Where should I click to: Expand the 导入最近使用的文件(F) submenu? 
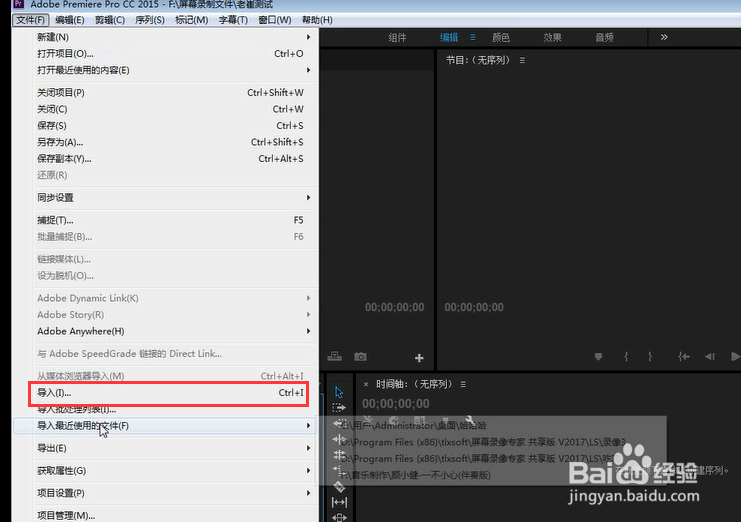click(x=308, y=426)
